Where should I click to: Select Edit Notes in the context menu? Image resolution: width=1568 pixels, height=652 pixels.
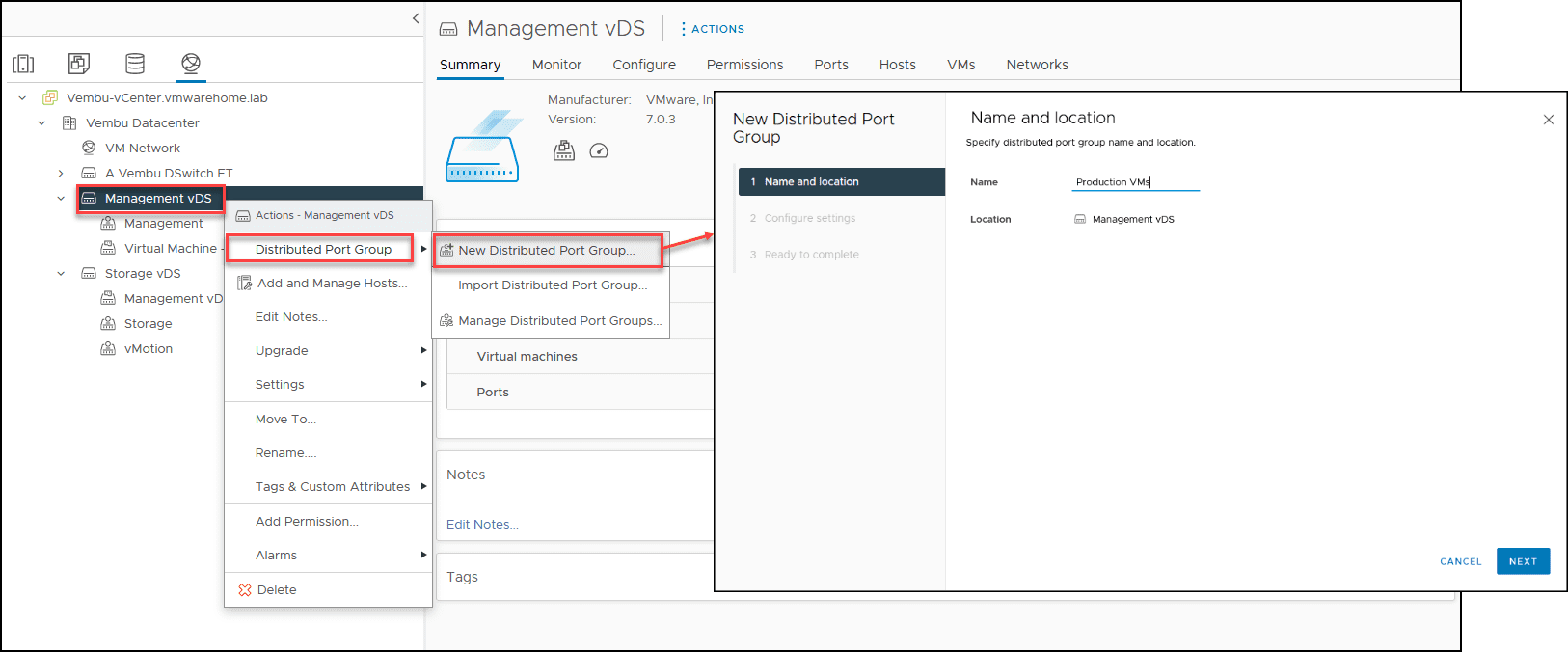pyautogui.click(x=328, y=316)
